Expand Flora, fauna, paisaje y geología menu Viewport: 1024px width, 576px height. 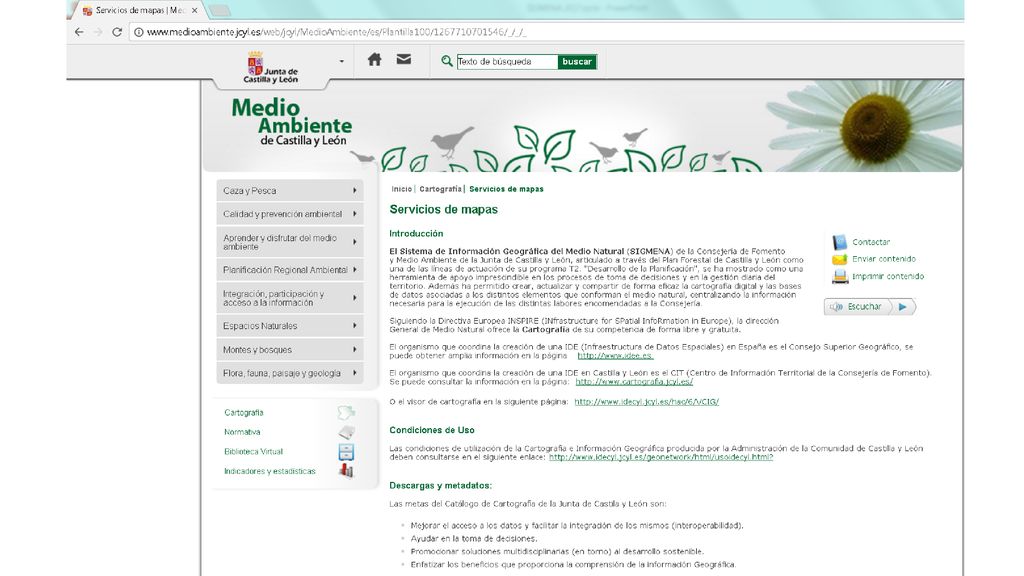coord(290,373)
